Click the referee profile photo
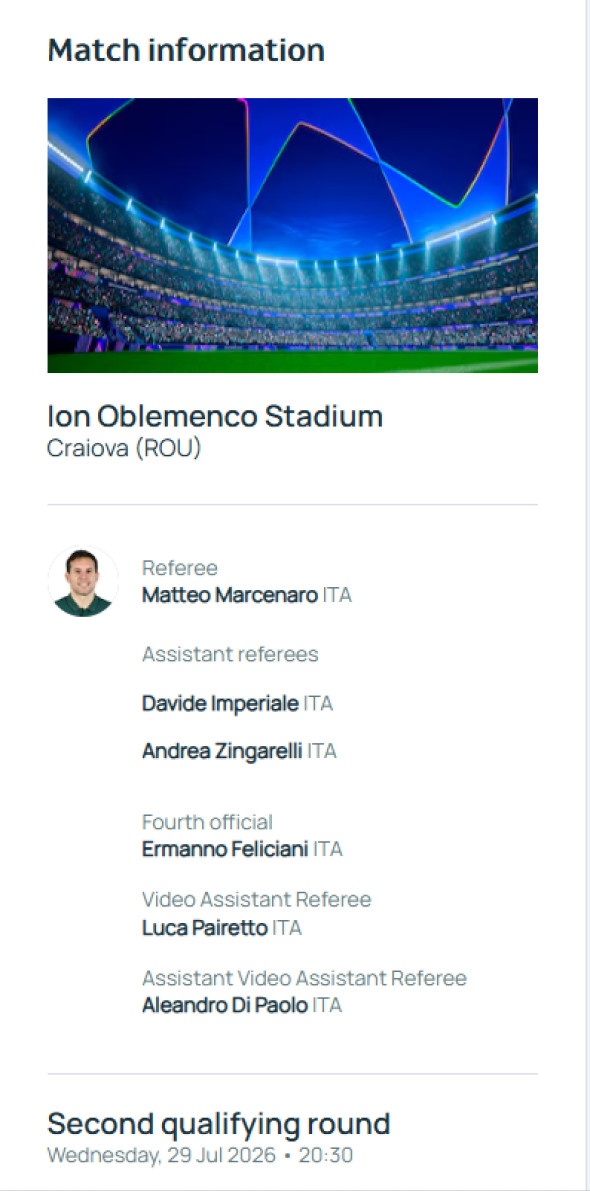 coord(83,581)
